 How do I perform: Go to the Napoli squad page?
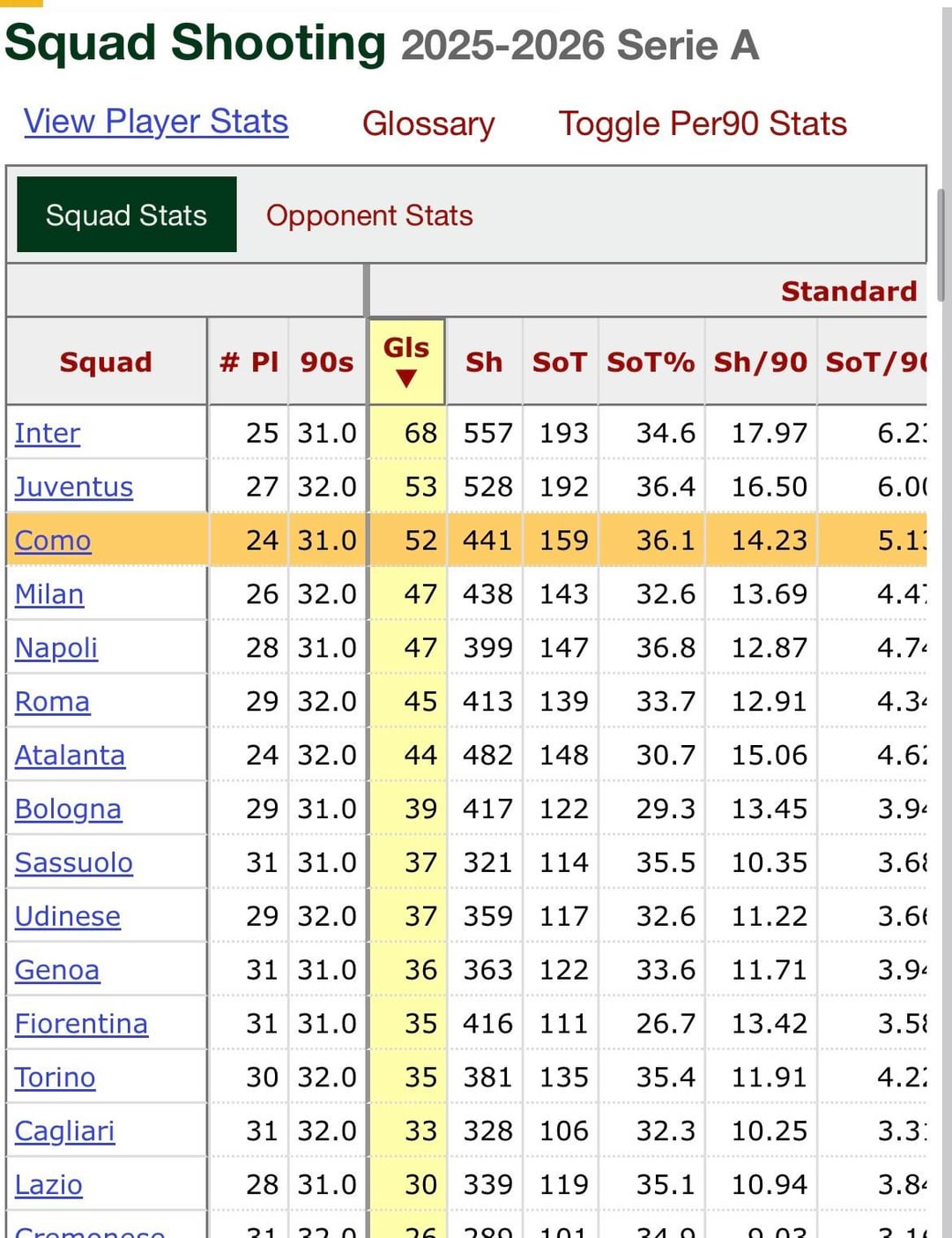point(56,648)
